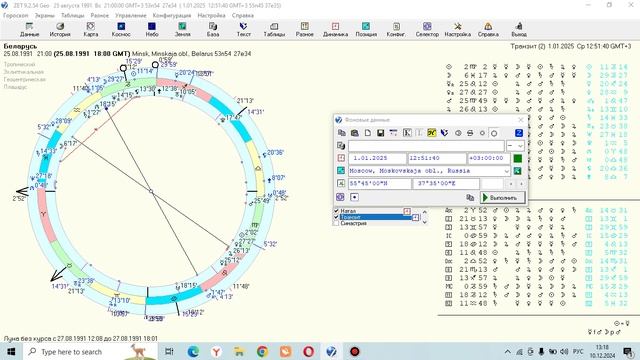Open the Windows Start menu
The image size is (640, 360).
coord(11,351)
